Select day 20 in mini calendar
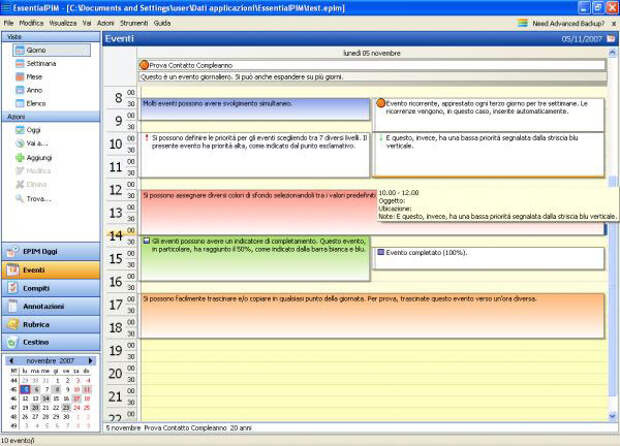This screenshot has width=620, height=446. 36,408
